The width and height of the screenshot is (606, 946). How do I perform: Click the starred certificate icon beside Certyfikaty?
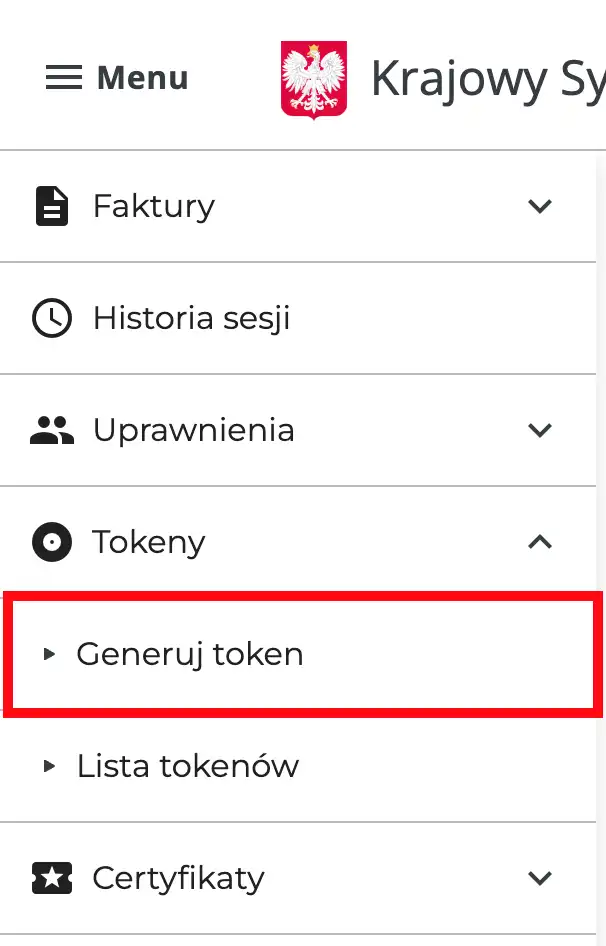click(51, 878)
